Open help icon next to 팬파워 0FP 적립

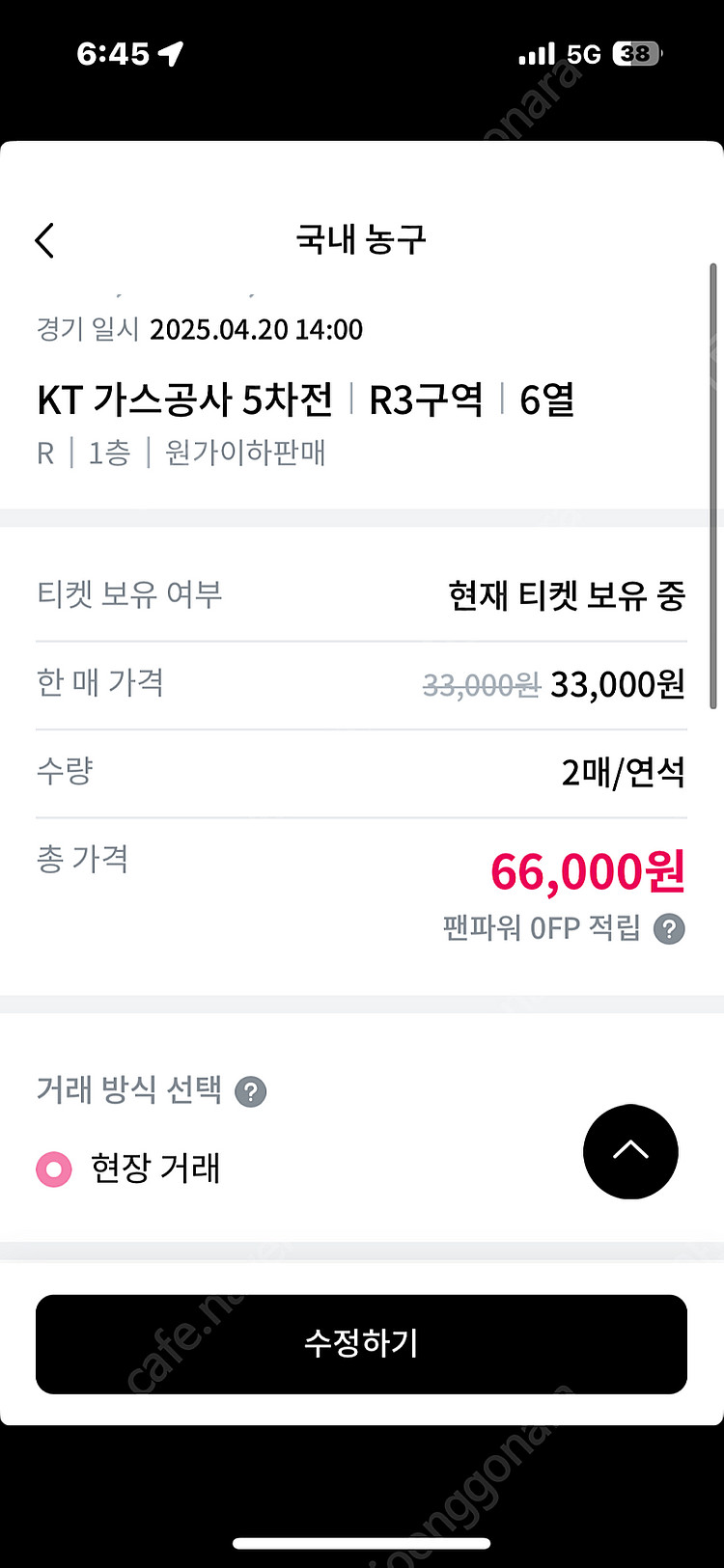click(x=669, y=929)
